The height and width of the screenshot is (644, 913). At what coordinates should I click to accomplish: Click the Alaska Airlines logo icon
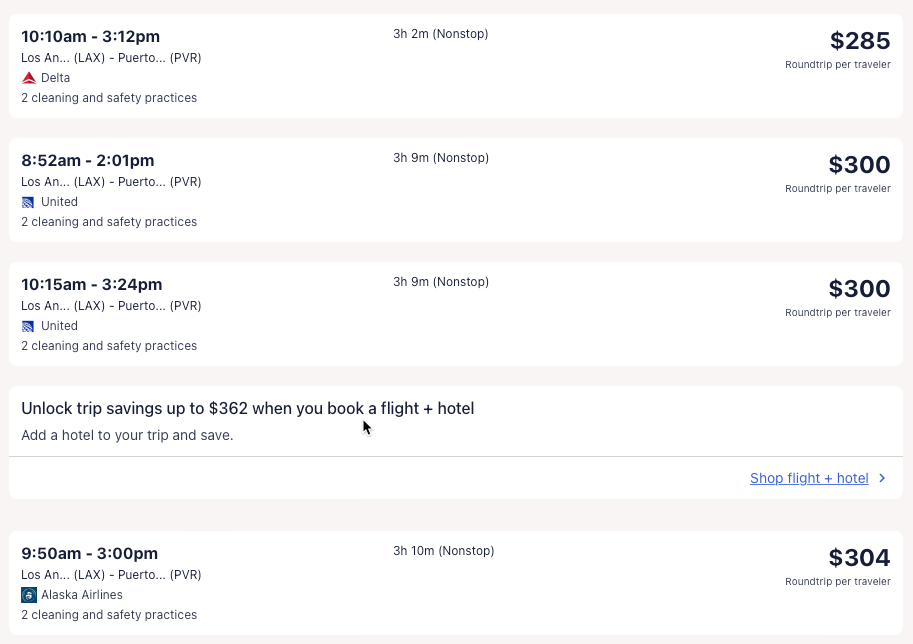[x=29, y=595]
